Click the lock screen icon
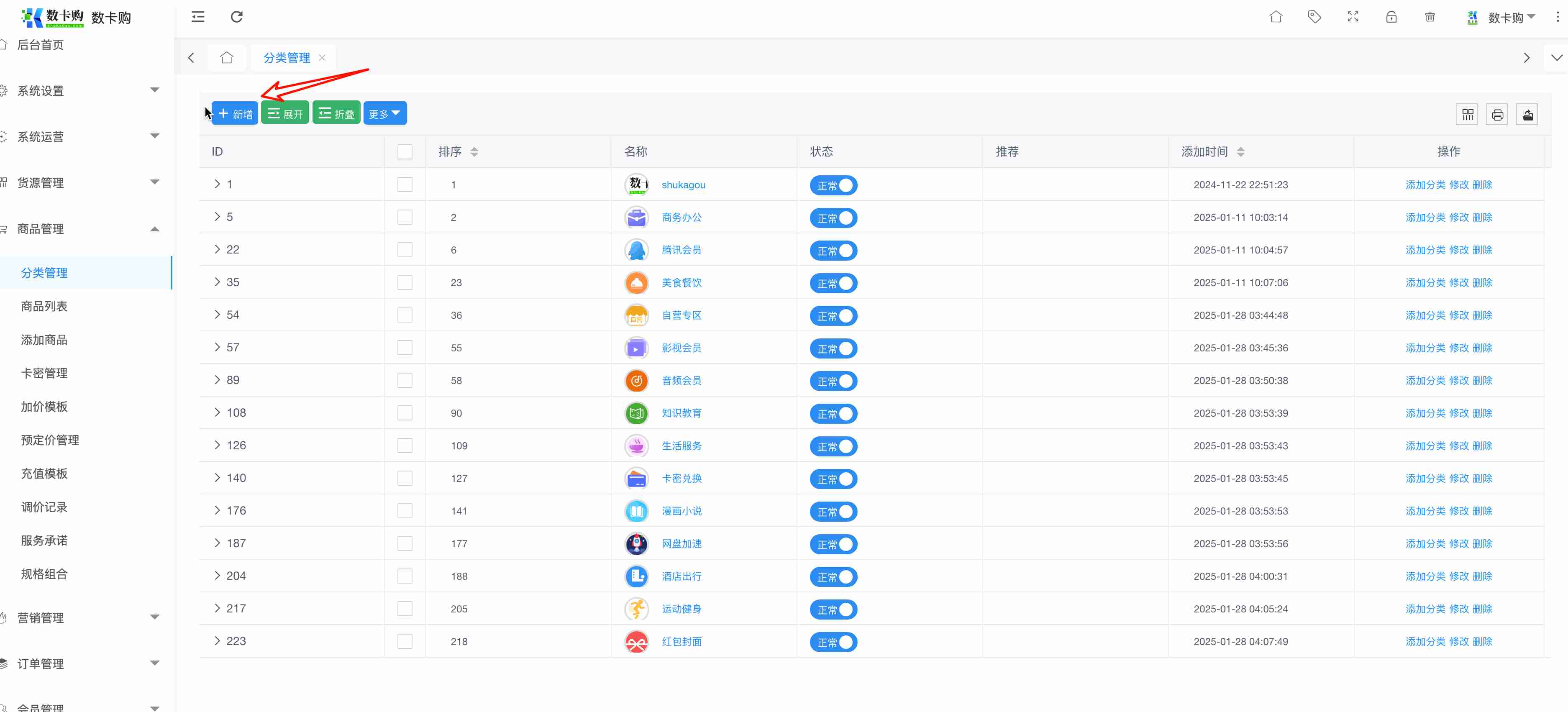The width and height of the screenshot is (1568, 712). [x=1391, y=17]
